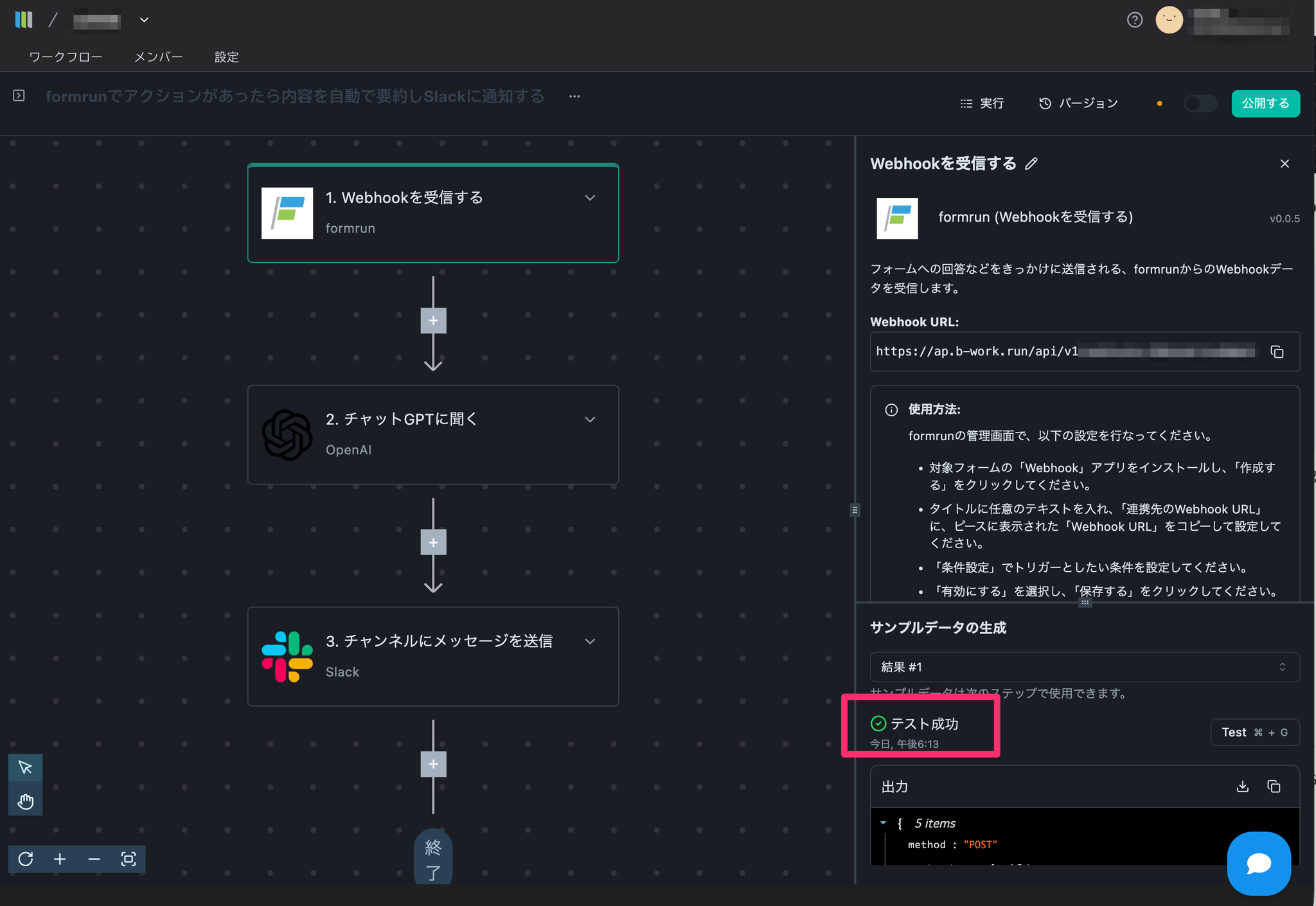Select the pointer cursor tool

pyautogui.click(x=26, y=767)
